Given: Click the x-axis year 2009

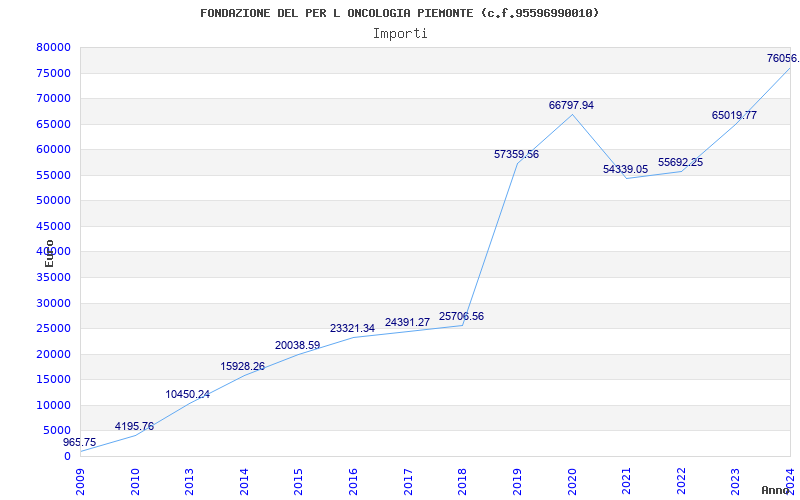Looking at the screenshot, I should (80, 482).
